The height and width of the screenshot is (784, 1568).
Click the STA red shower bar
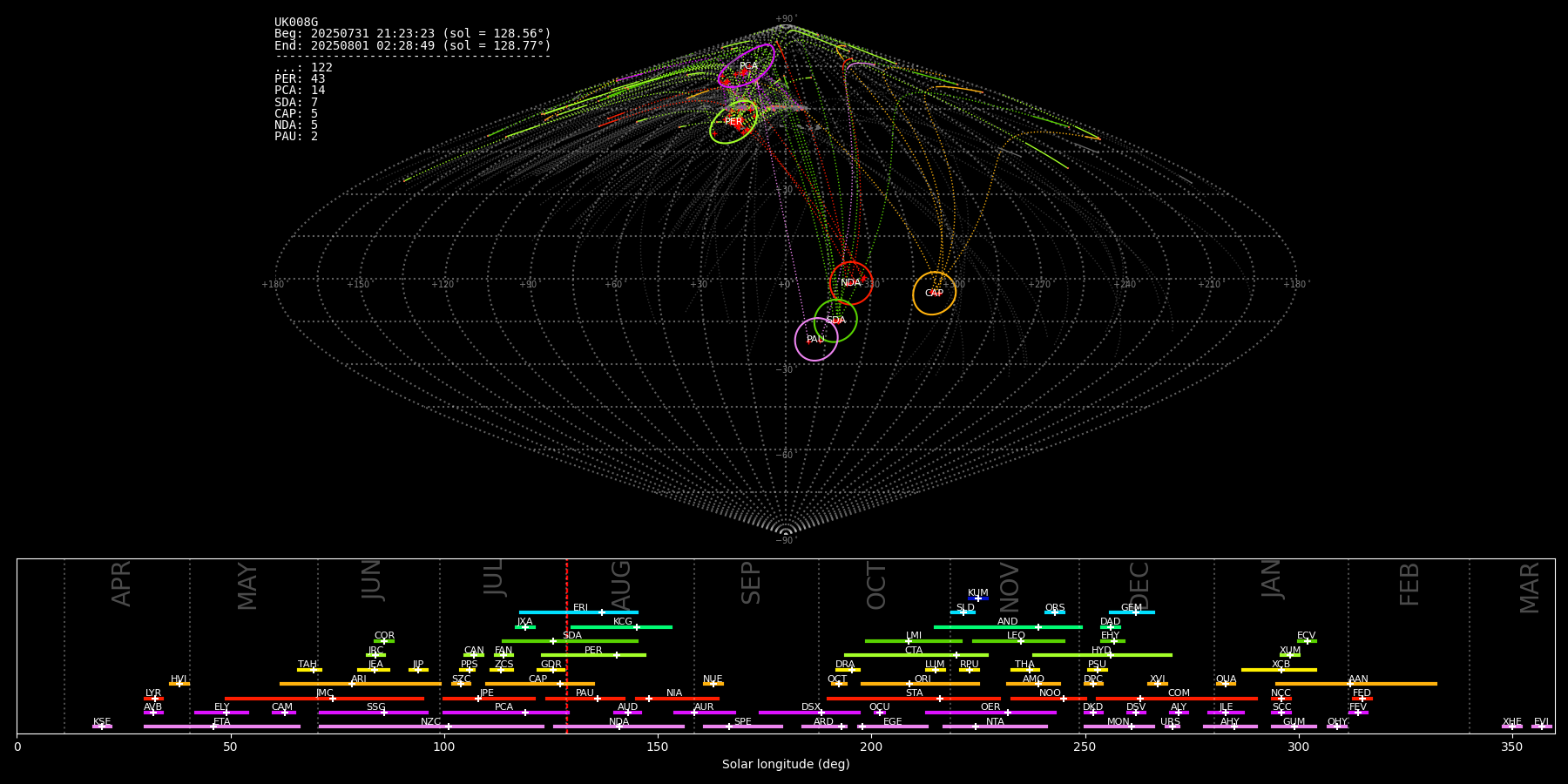[914, 699]
